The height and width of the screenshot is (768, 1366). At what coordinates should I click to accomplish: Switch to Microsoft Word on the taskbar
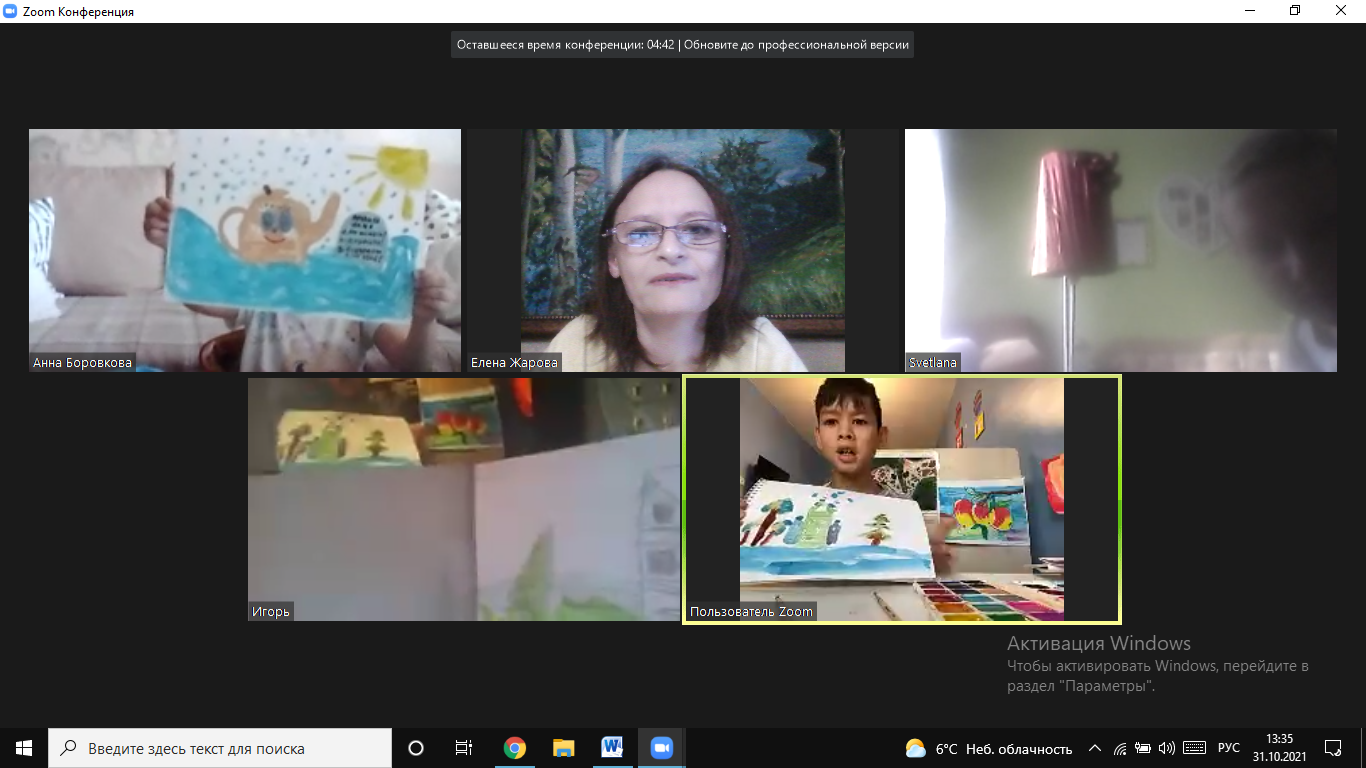point(612,748)
